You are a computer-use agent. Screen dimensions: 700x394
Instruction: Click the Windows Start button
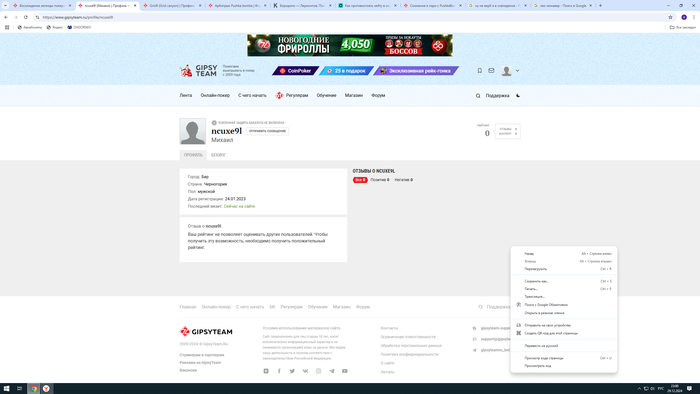pyautogui.click(x=6, y=388)
